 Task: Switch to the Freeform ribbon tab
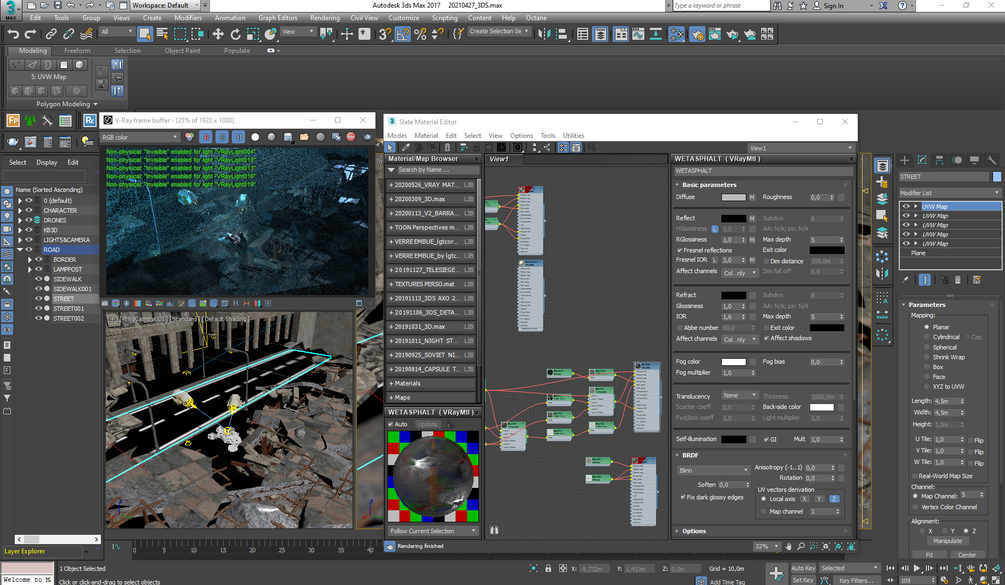pos(77,50)
